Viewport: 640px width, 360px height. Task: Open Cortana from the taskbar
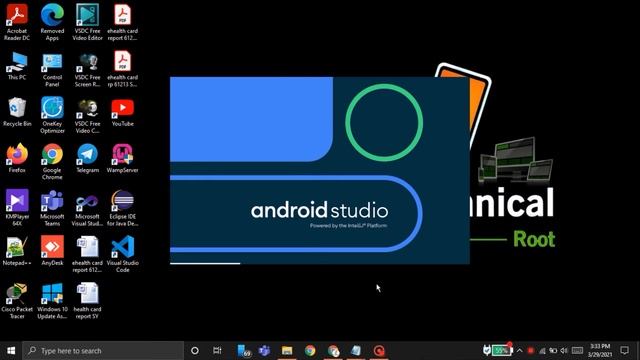click(195, 351)
